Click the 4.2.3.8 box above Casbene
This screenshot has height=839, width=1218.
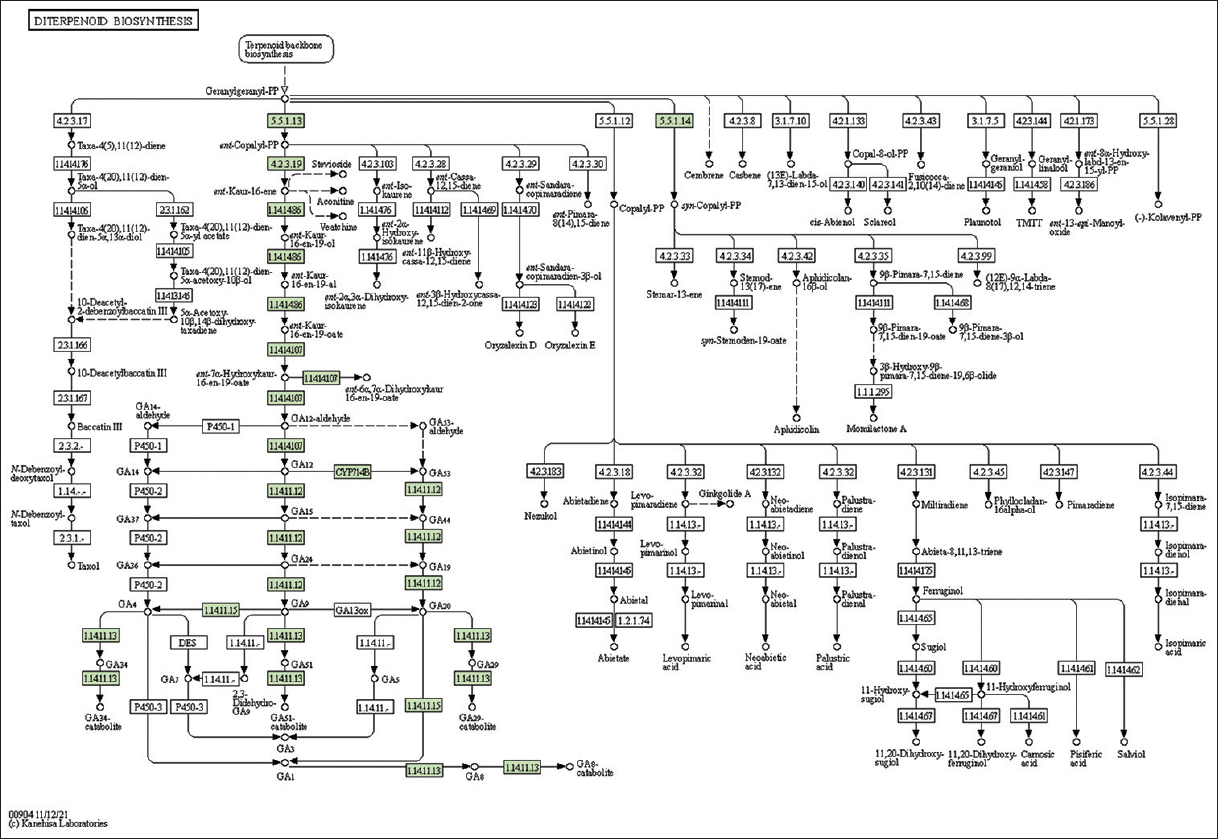pos(742,121)
